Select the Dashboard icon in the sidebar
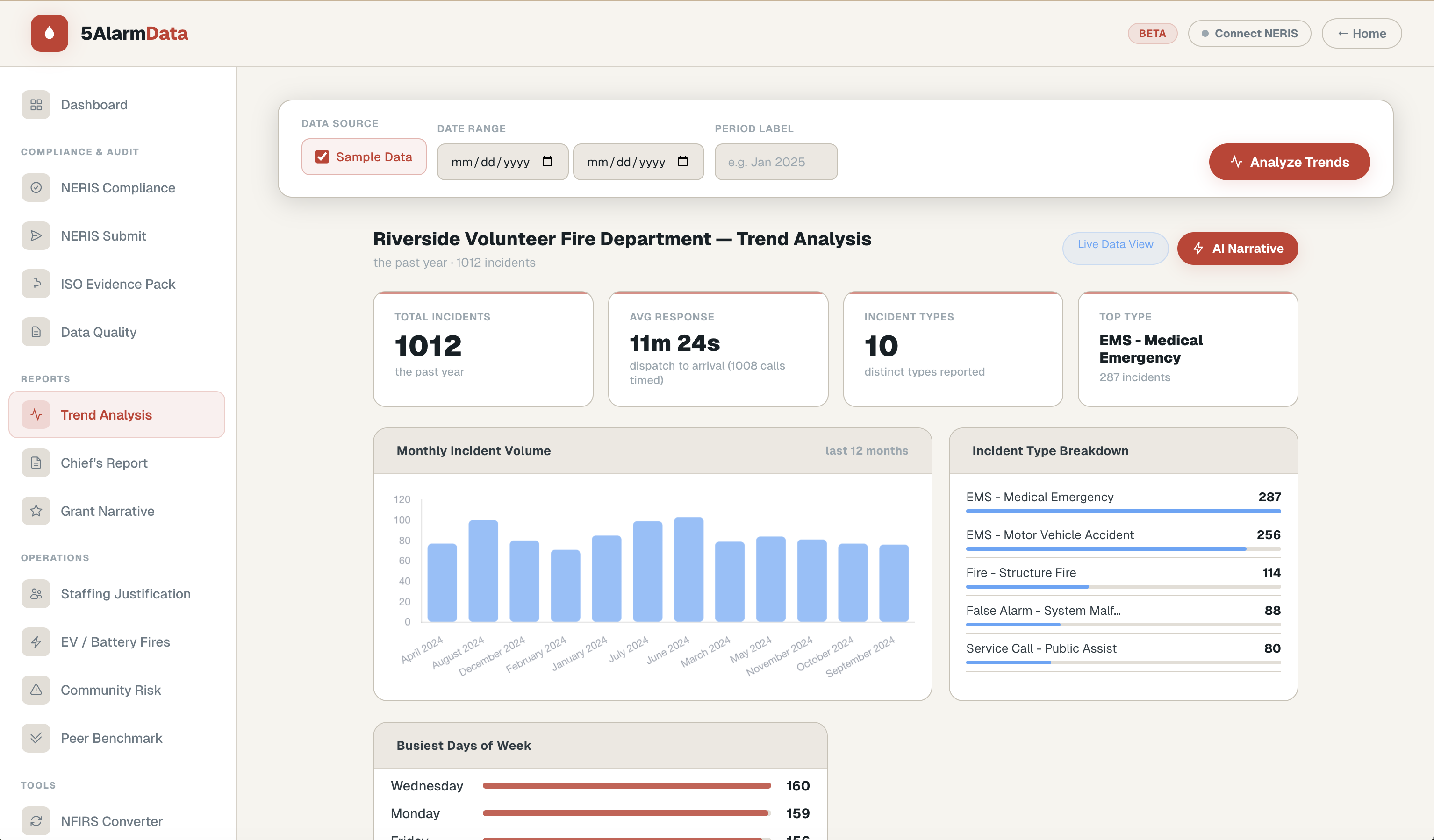This screenshot has height=840, width=1434. coord(36,105)
